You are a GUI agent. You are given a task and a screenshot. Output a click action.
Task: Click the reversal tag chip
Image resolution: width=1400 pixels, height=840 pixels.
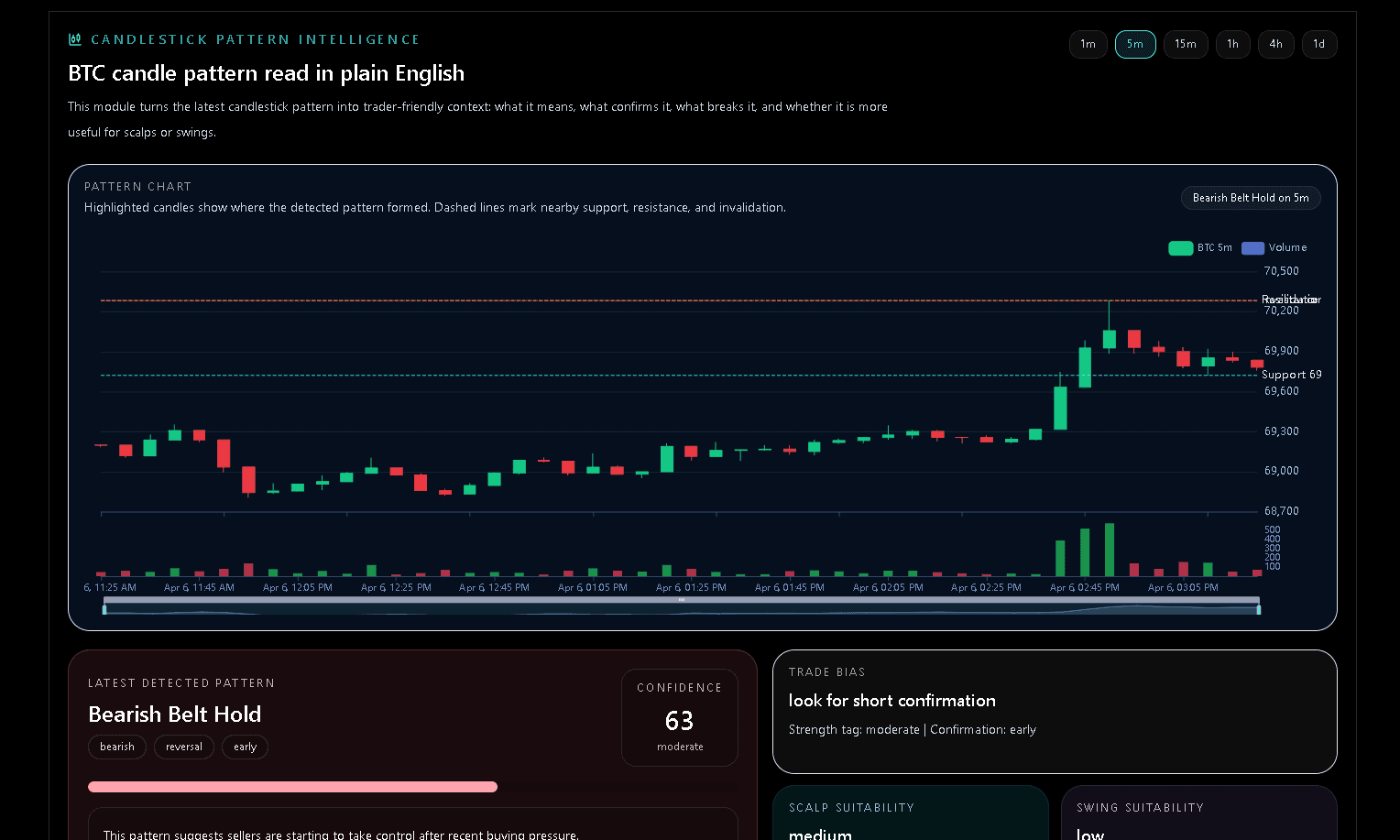[184, 747]
